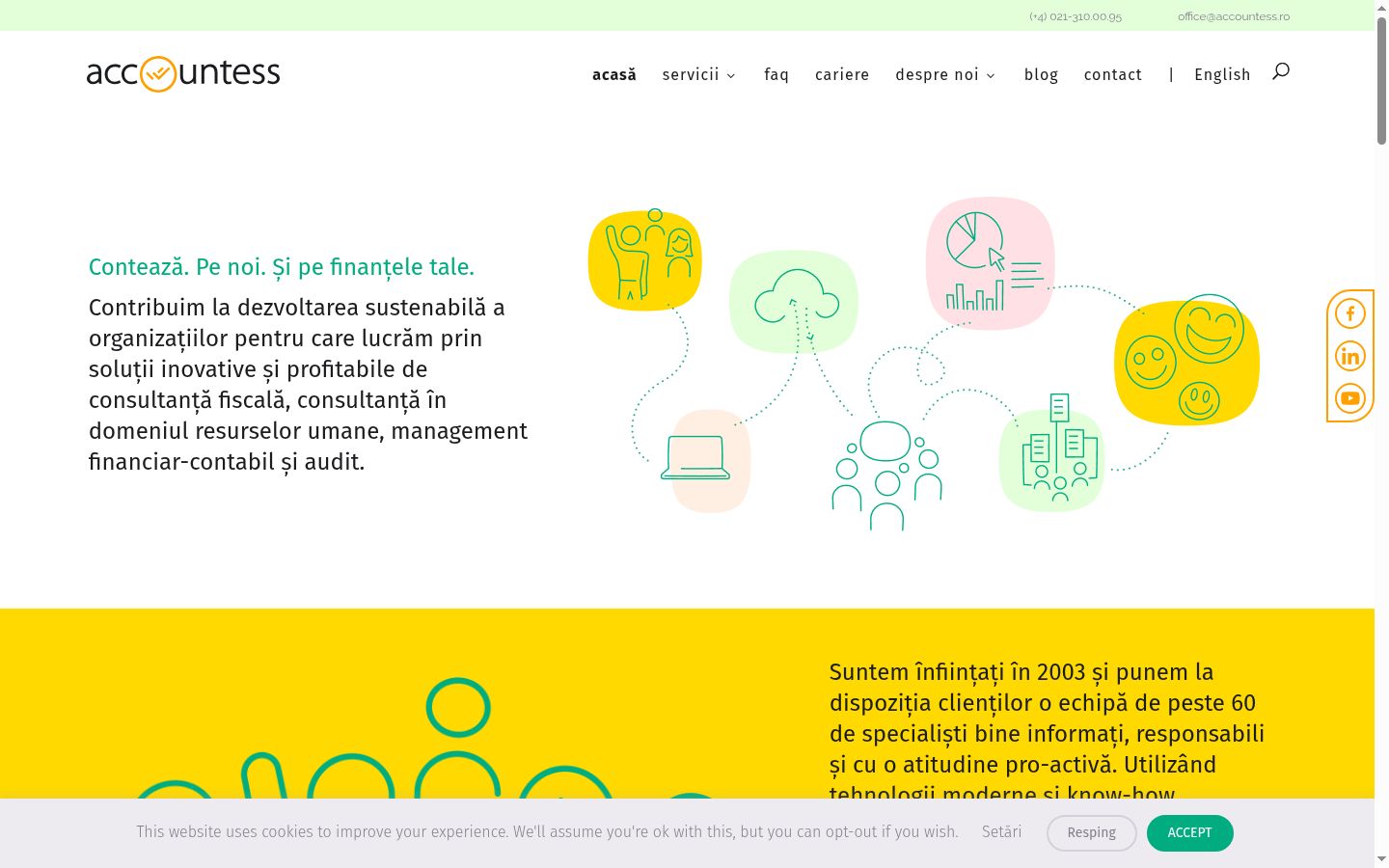This screenshot has height=868, width=1389.
Task: Open the YouTube social icon
Action: [1350, 398]
